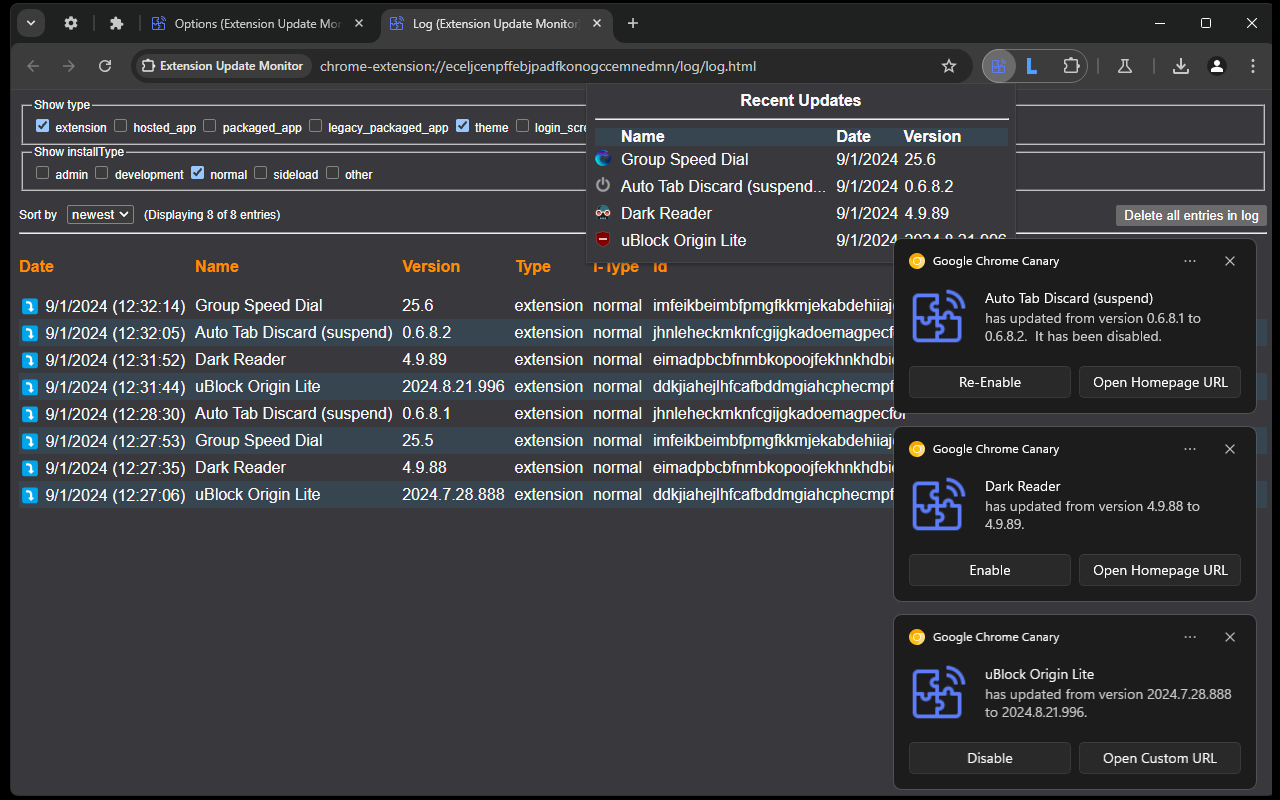Dismiss the uBlock Origin Lite notification
Viewport: 1280px width, 800px height.
coord(1230,637)
